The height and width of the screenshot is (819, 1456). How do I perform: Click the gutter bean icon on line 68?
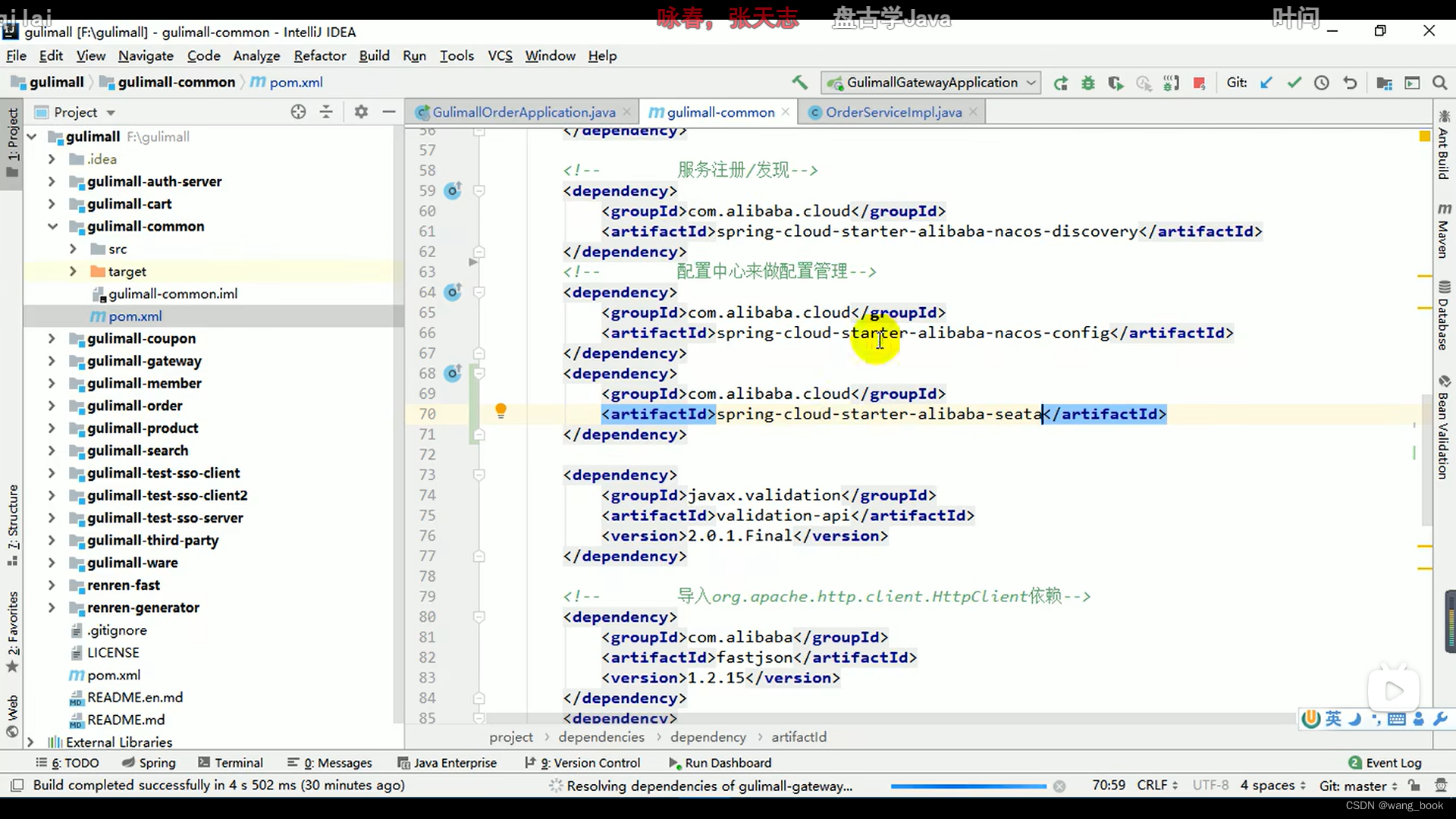click(x=453, y=373)
